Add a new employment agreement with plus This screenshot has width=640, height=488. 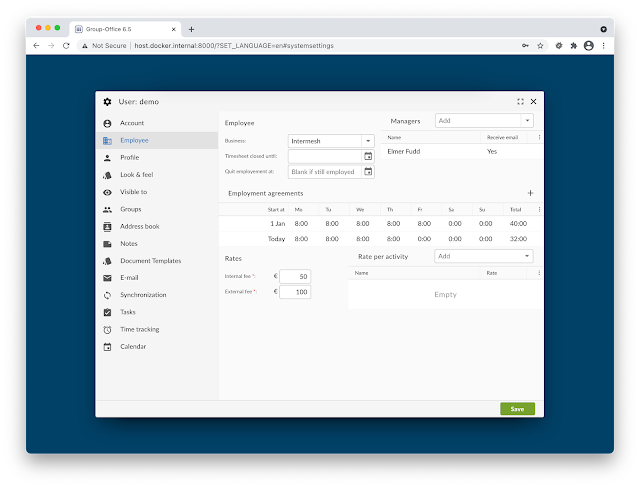tap(530, 193)
